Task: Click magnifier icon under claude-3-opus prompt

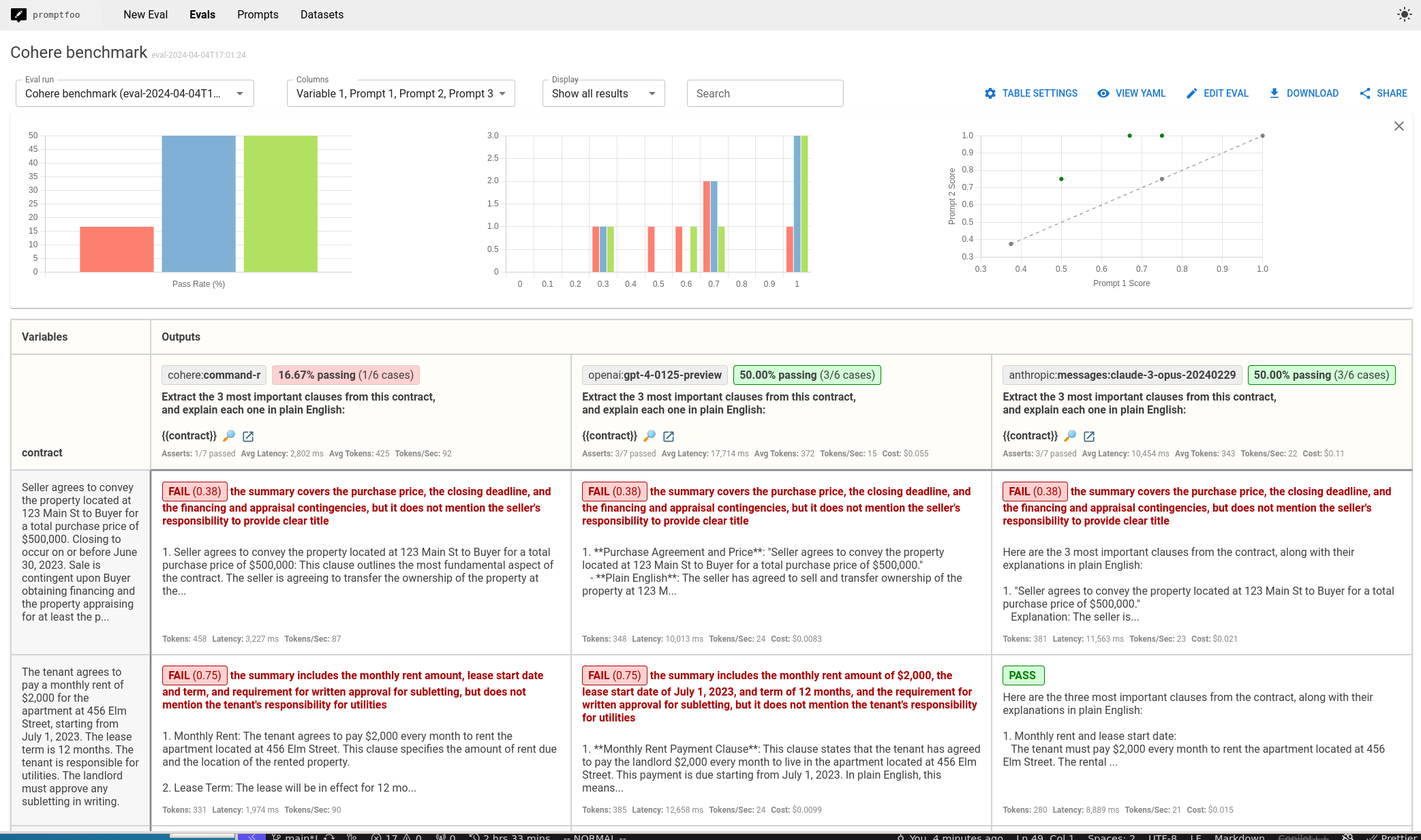Action: [1070, 436]
